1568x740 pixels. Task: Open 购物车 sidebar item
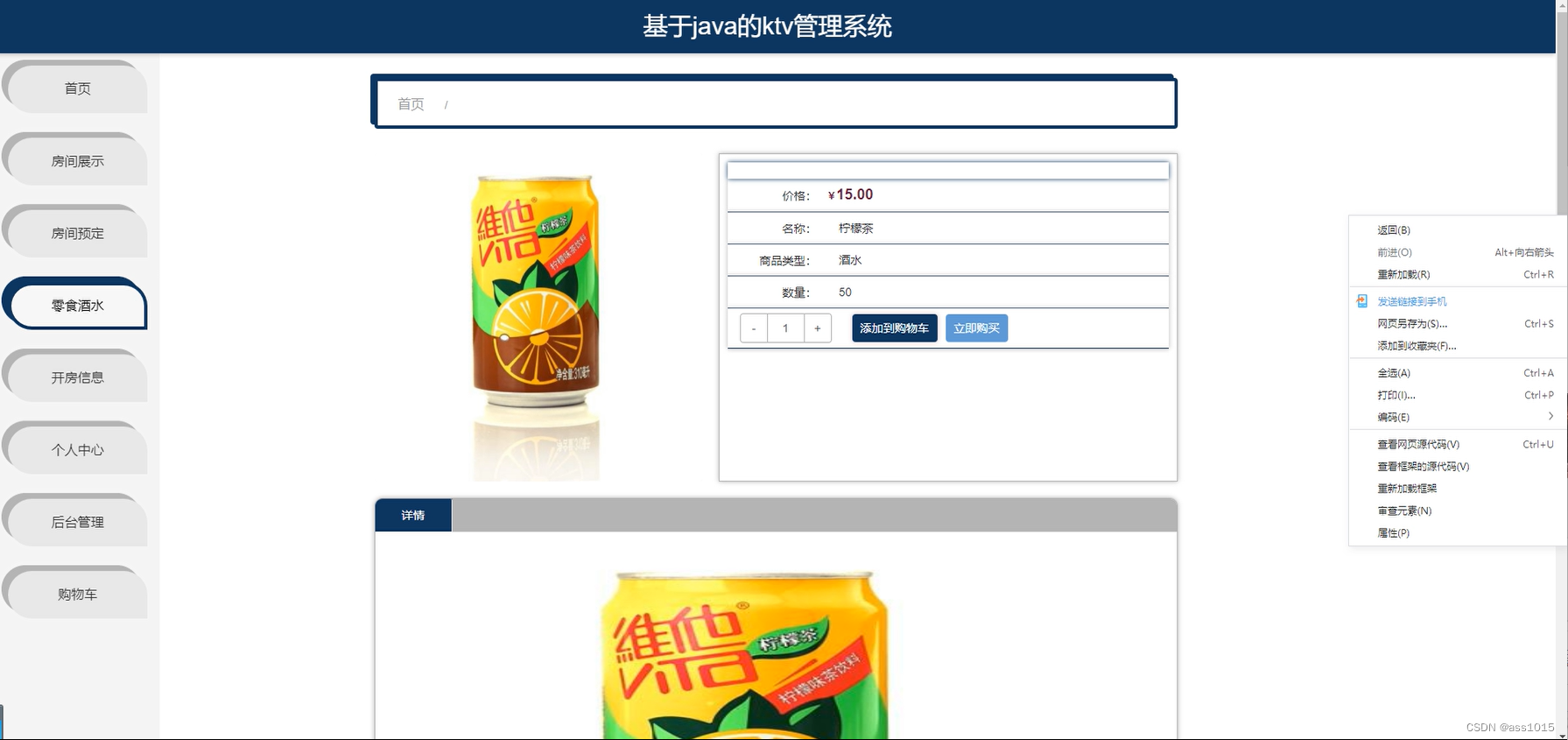[77, 594]
